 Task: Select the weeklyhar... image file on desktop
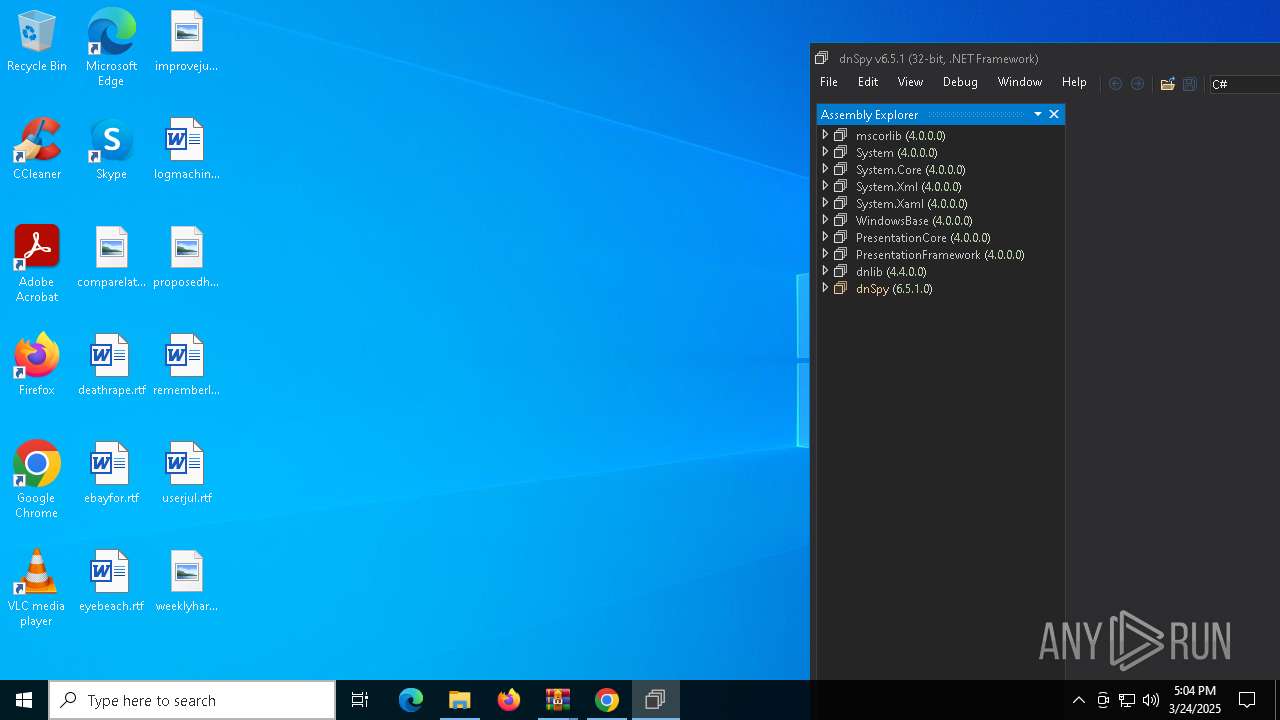coord(186,581)
